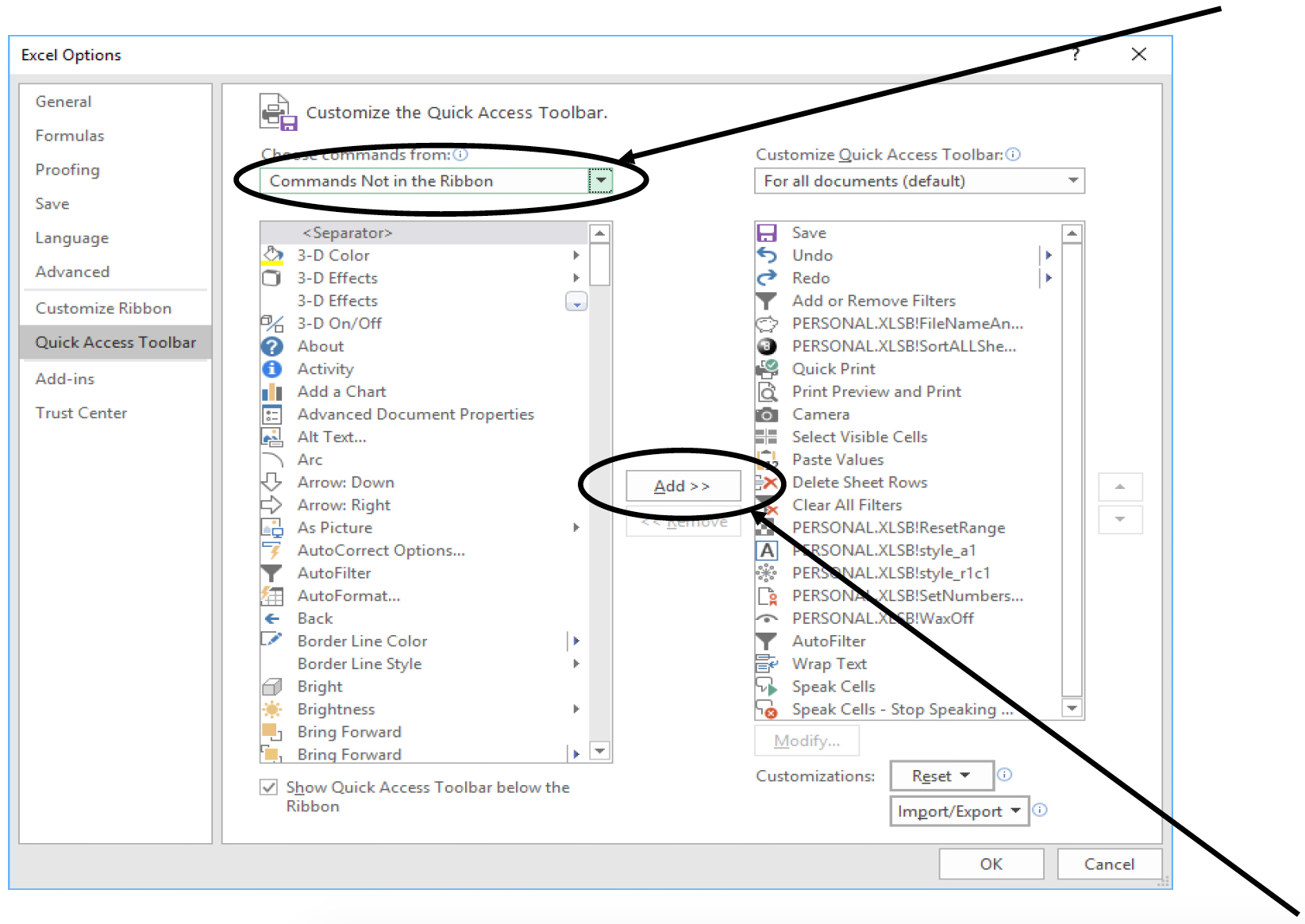The height and width of the screenshot is (924, 1305).
Task: Toggle Show Quick Access Toolbar below the Ribbon
Action: tap(269, 787)
